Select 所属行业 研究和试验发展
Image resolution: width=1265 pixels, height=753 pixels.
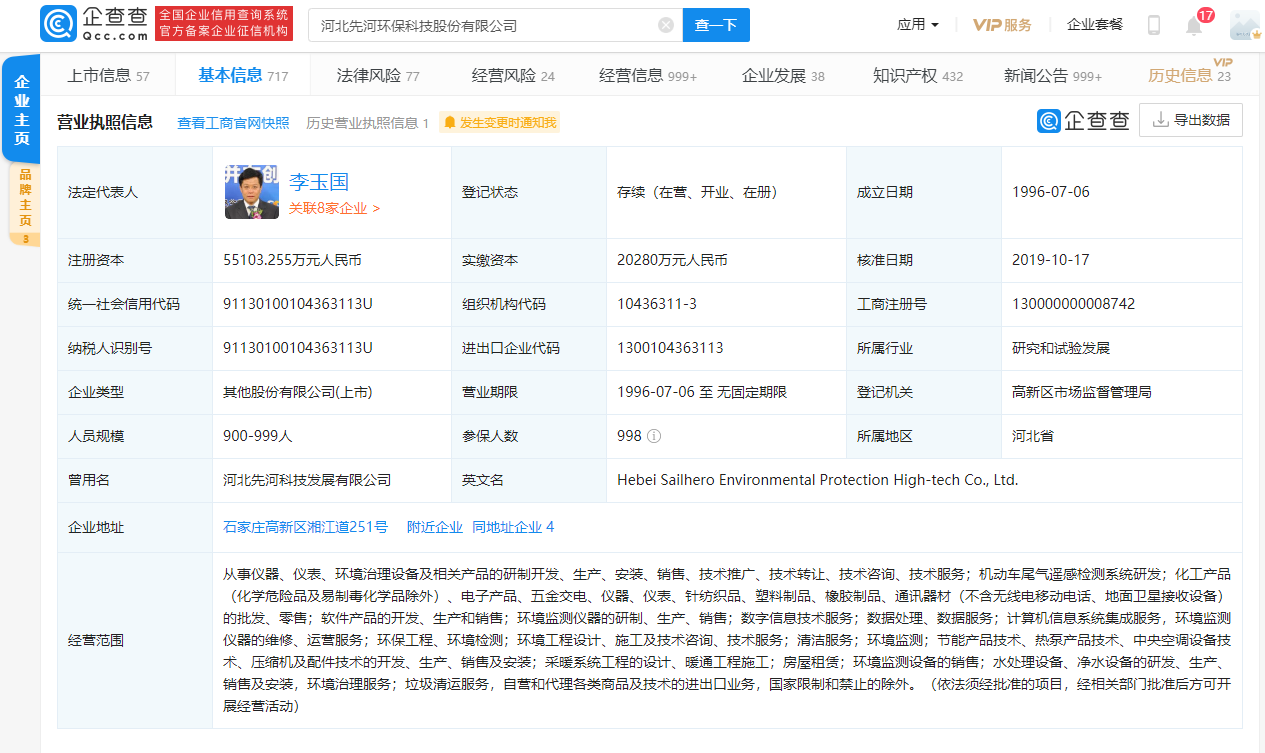coord(1061,348)
